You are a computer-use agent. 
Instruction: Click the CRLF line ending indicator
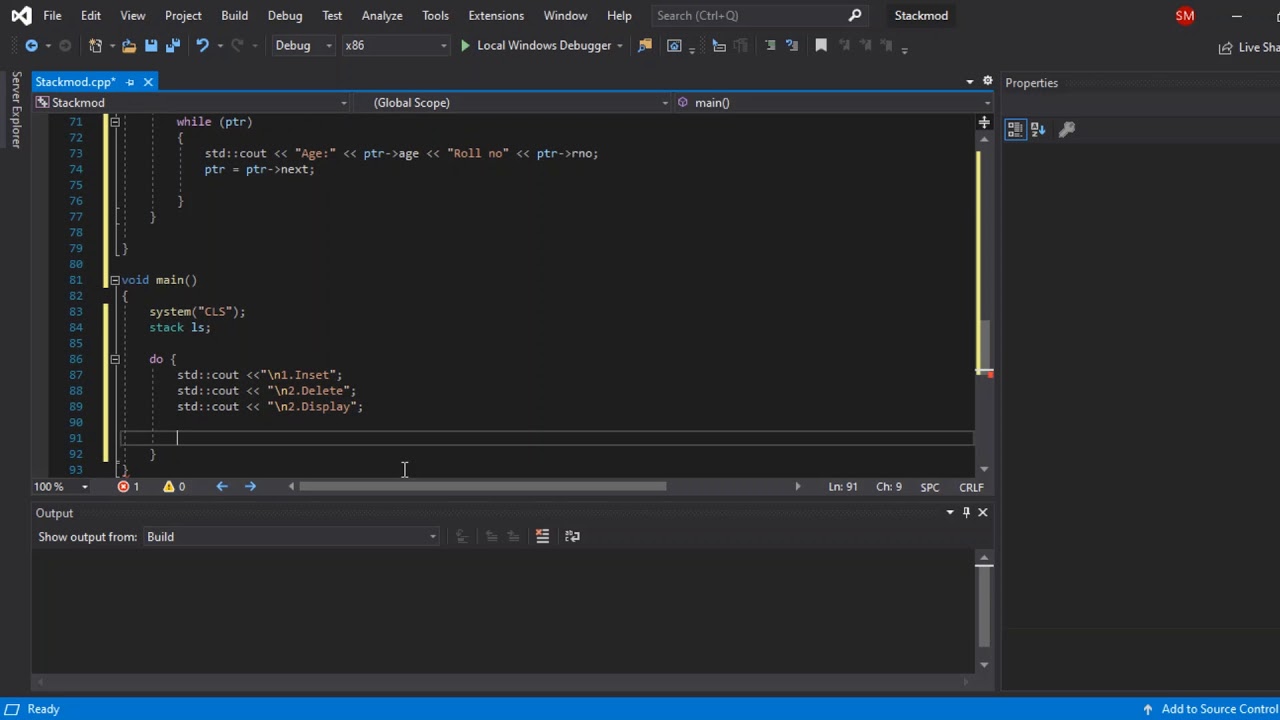coord(971,487)
